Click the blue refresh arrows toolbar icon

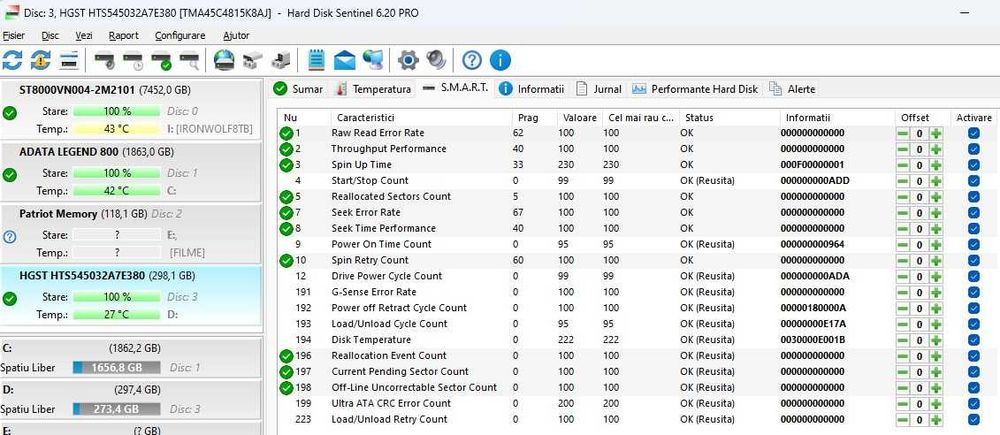click(12, 61)
